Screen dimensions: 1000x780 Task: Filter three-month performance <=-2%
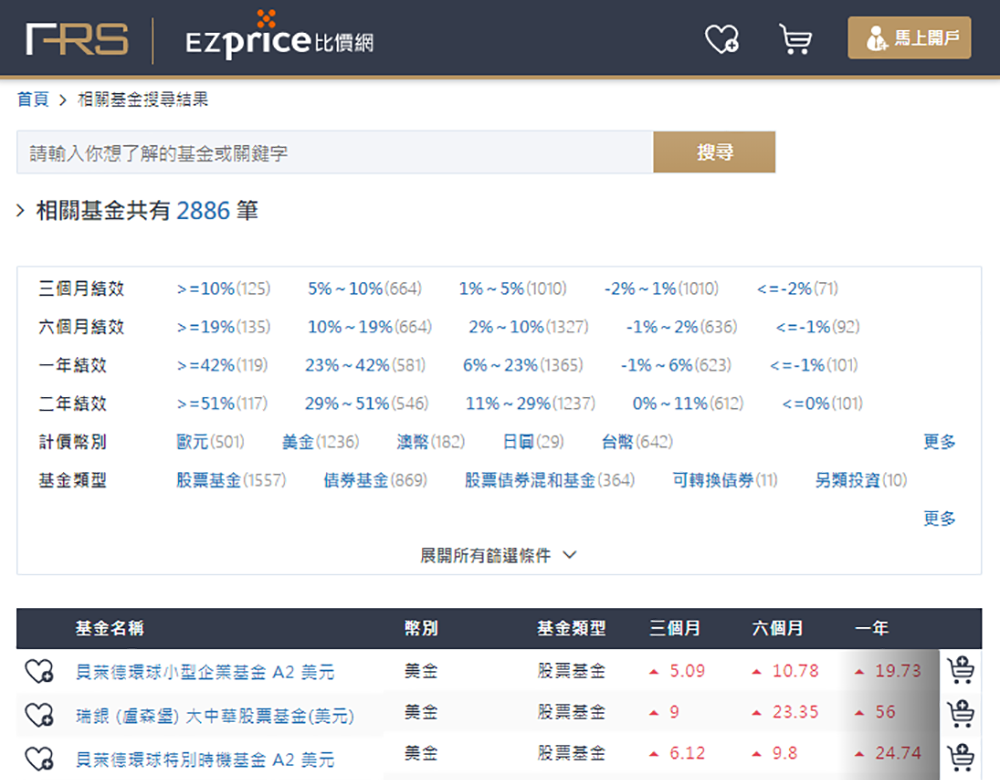(x=797, y=289)
